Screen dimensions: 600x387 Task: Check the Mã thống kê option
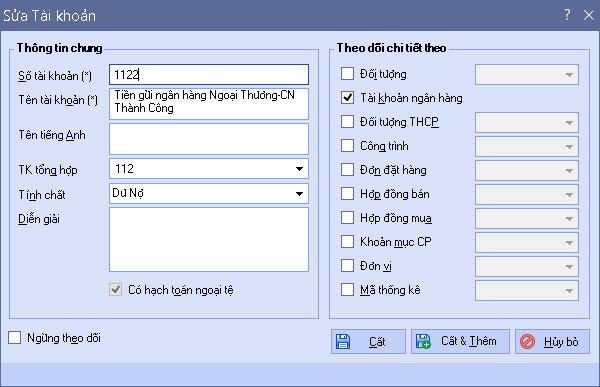click(x=347, y=290)
